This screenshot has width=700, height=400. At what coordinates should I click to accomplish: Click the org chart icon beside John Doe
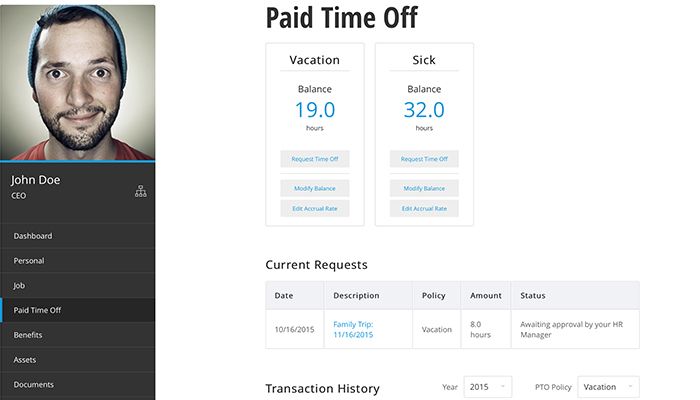click(140, 191)
